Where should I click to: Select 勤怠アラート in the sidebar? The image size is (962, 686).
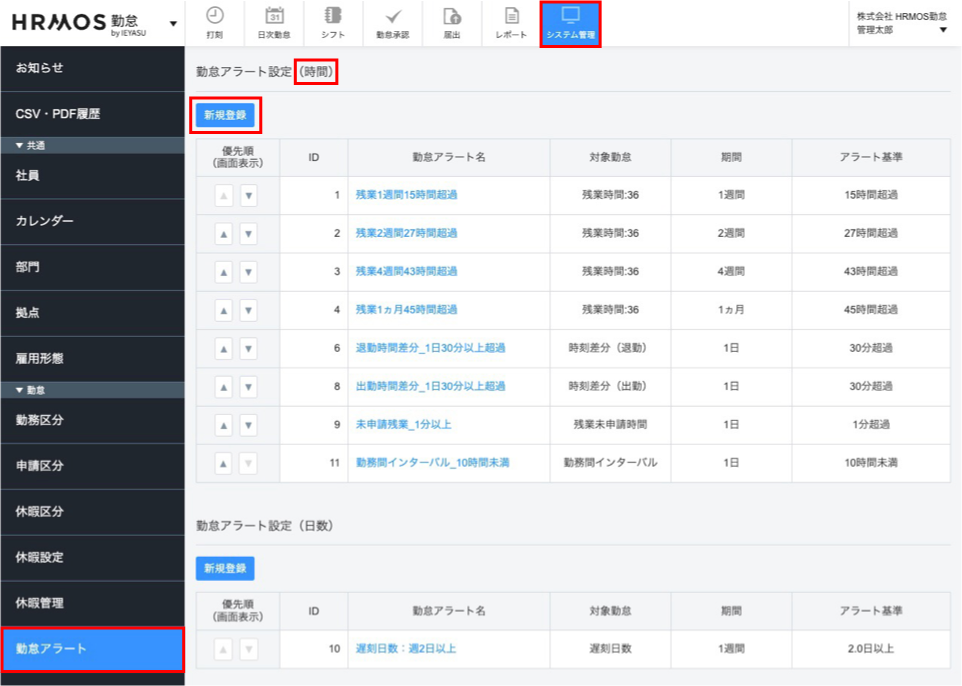(92, 649)
